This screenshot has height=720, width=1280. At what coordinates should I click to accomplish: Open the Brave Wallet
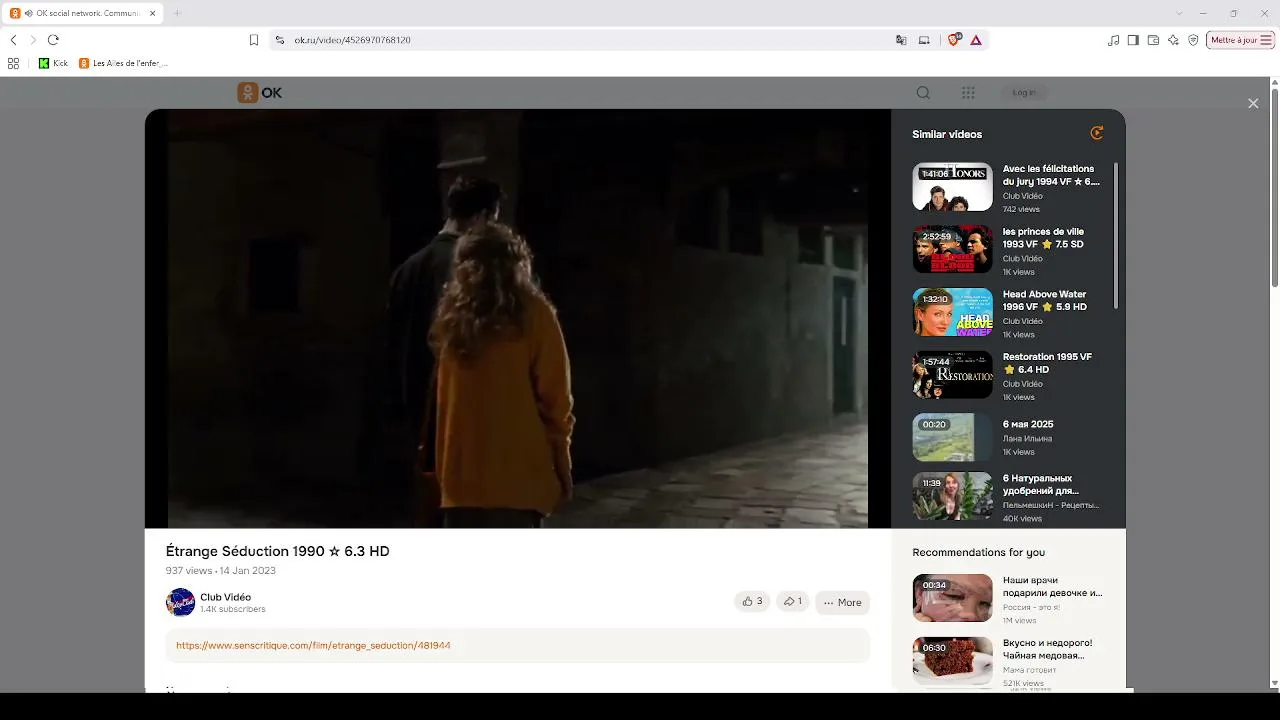tap(1153, 40)
